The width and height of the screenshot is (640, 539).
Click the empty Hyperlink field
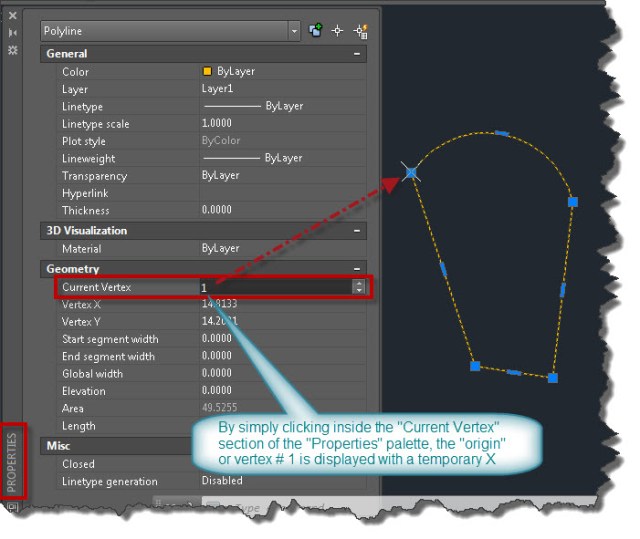pyautogui.click(x=282, y=193)
